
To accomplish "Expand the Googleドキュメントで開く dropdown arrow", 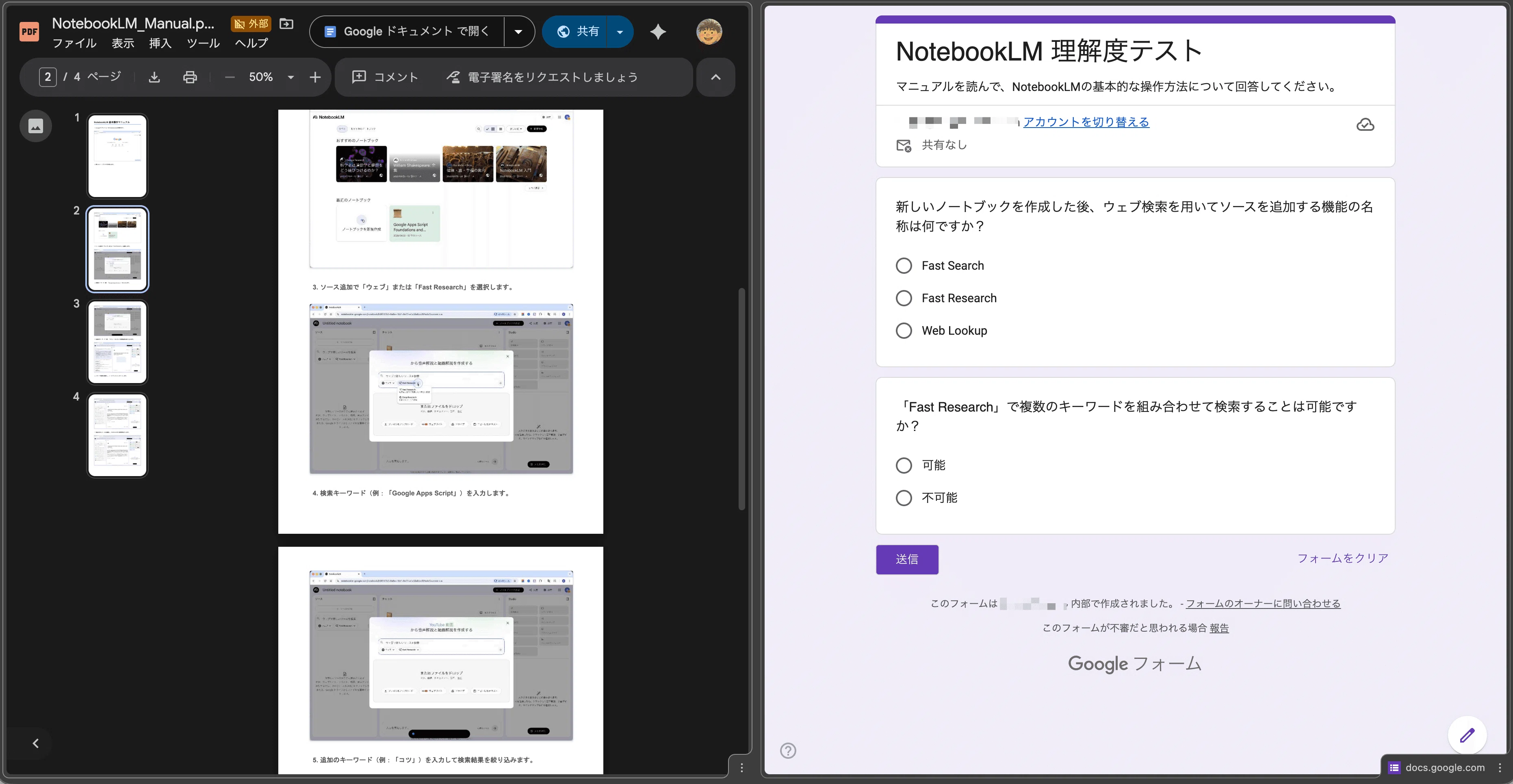I will click(519, 32).
